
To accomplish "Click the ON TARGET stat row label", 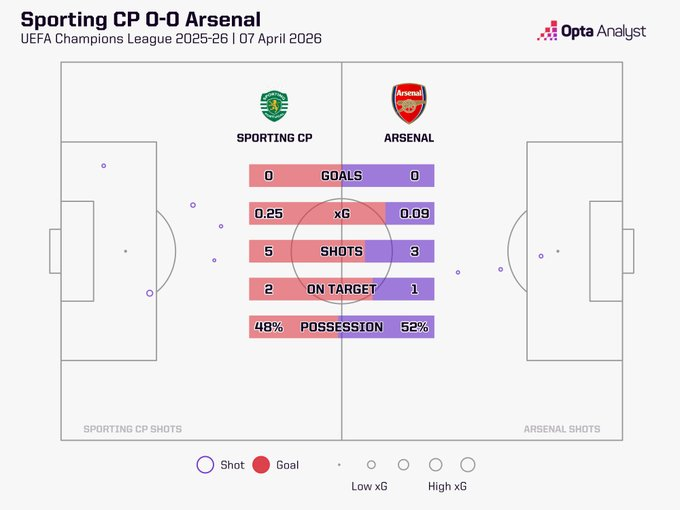I will pyautogui.click(x=341, y=289).
